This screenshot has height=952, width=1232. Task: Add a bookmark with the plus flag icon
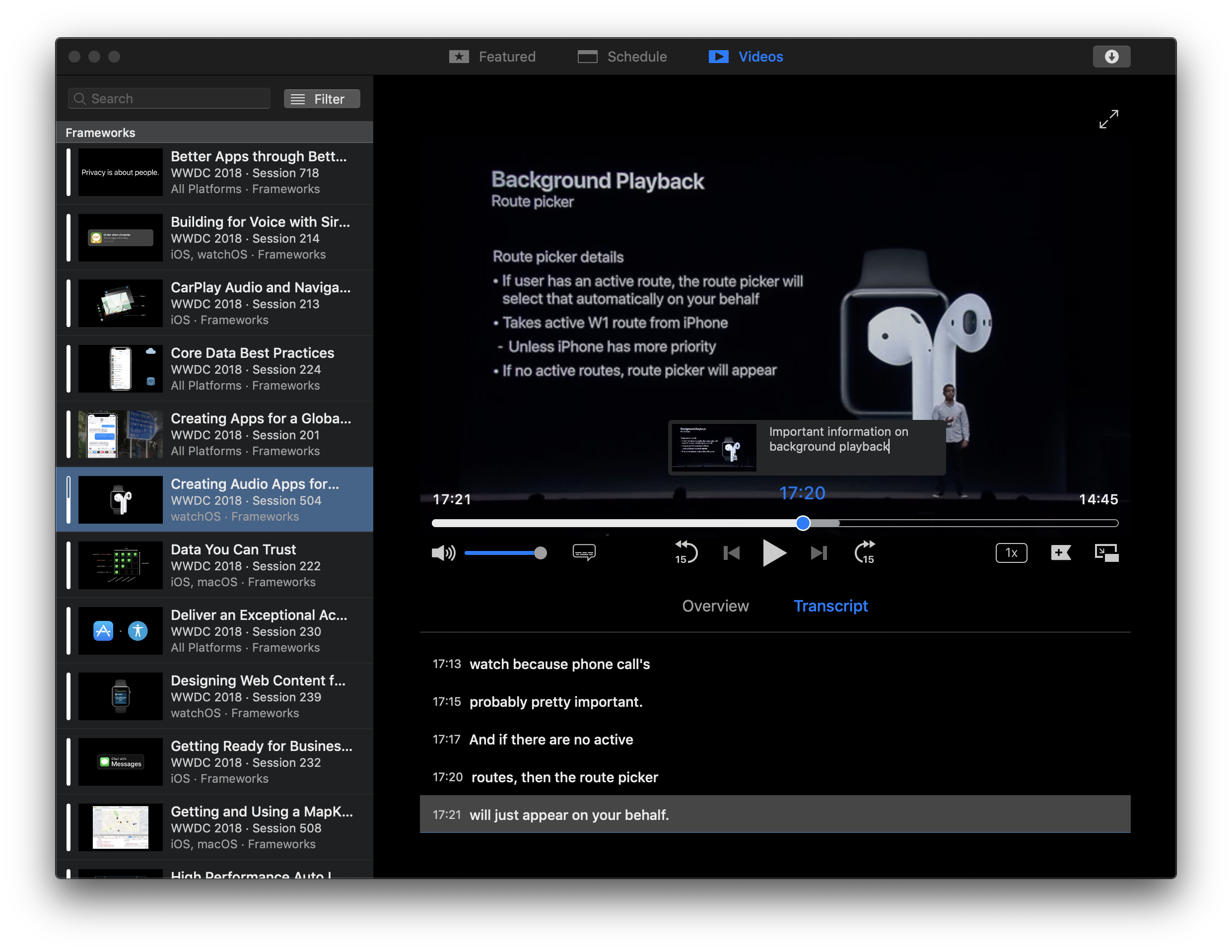[1061, 552]
